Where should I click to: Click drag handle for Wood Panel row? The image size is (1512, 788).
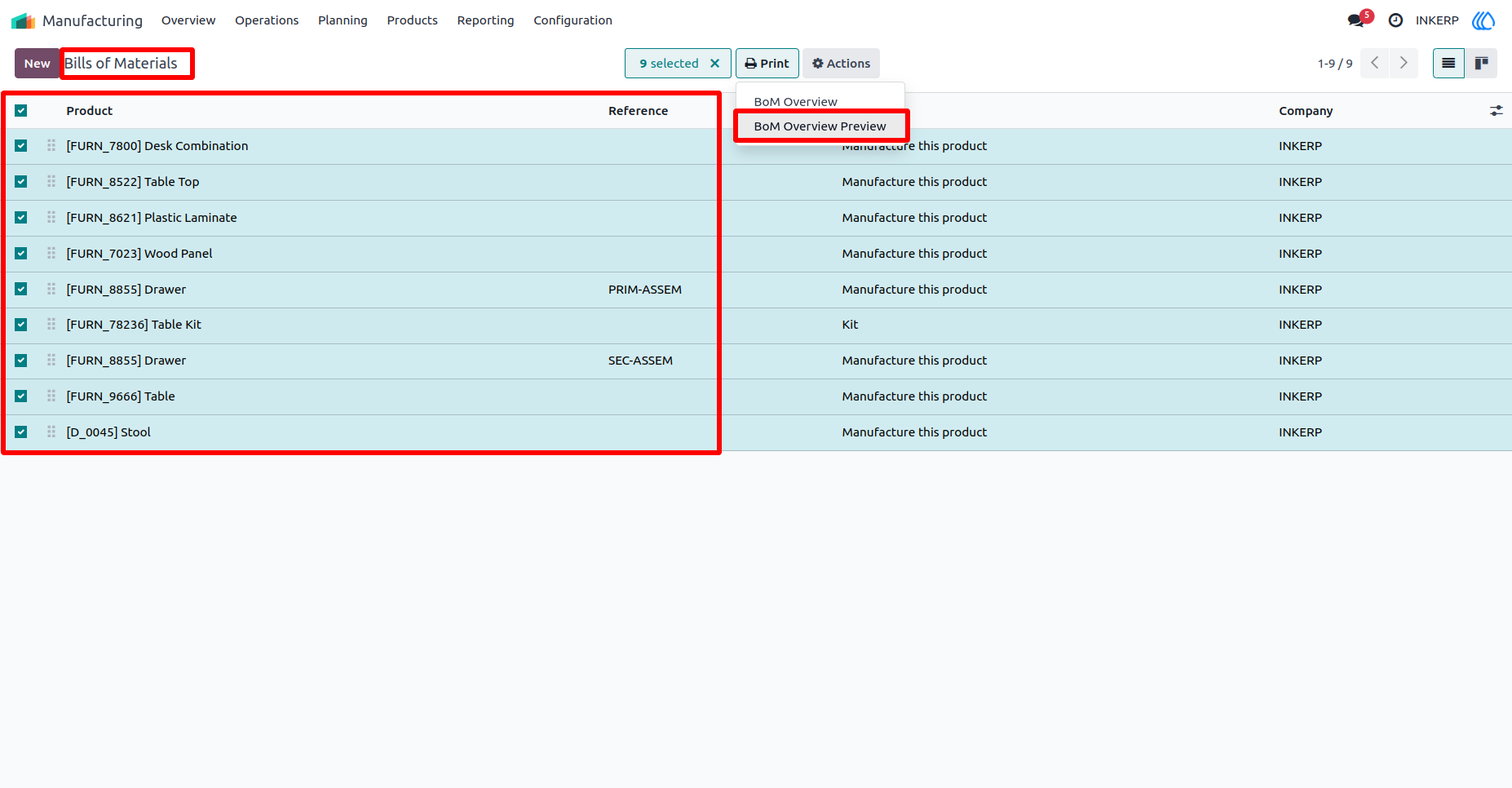coord(51,253)
